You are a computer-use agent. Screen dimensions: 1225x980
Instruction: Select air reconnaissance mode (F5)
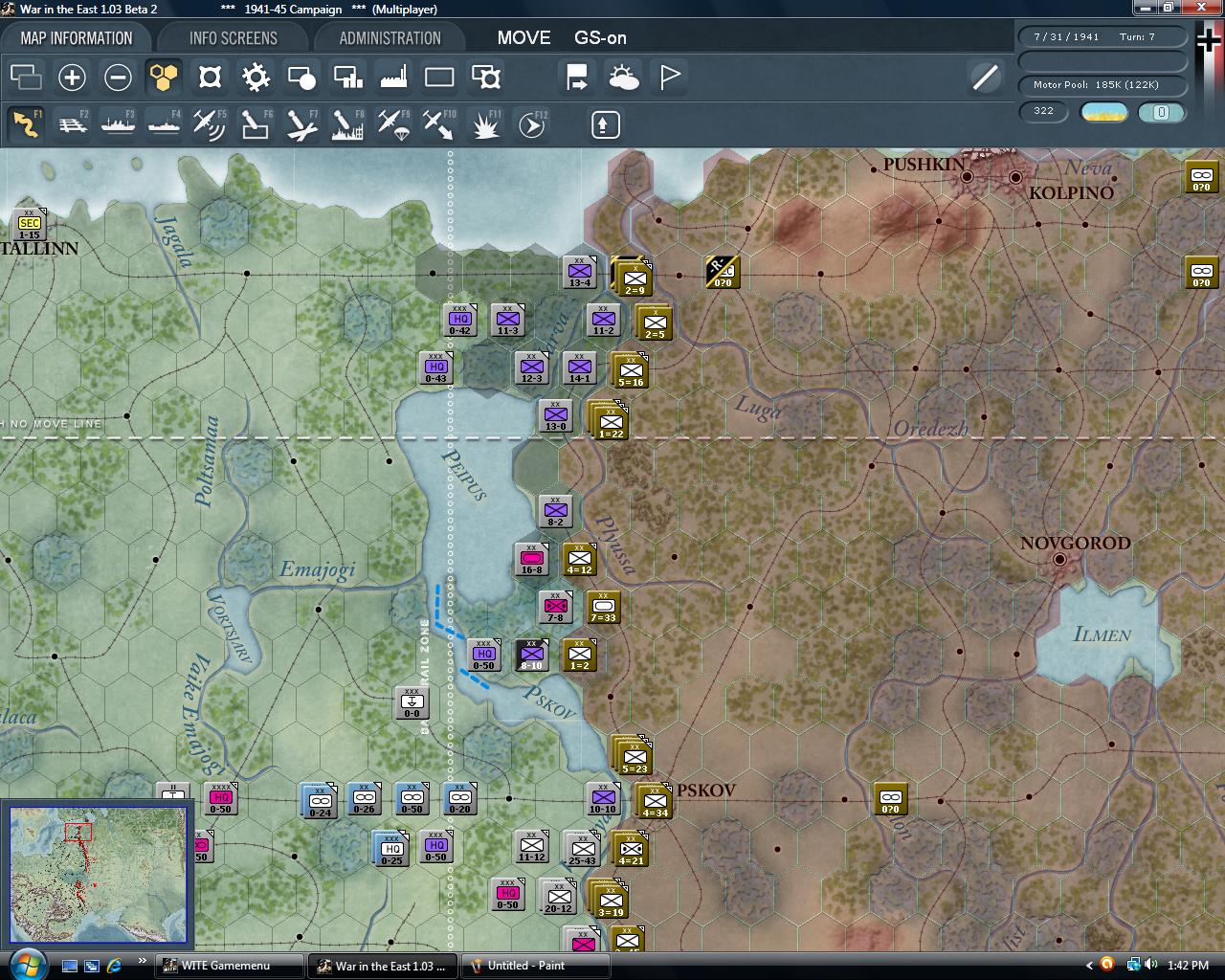pyautogui.click(x=210, y=123)
